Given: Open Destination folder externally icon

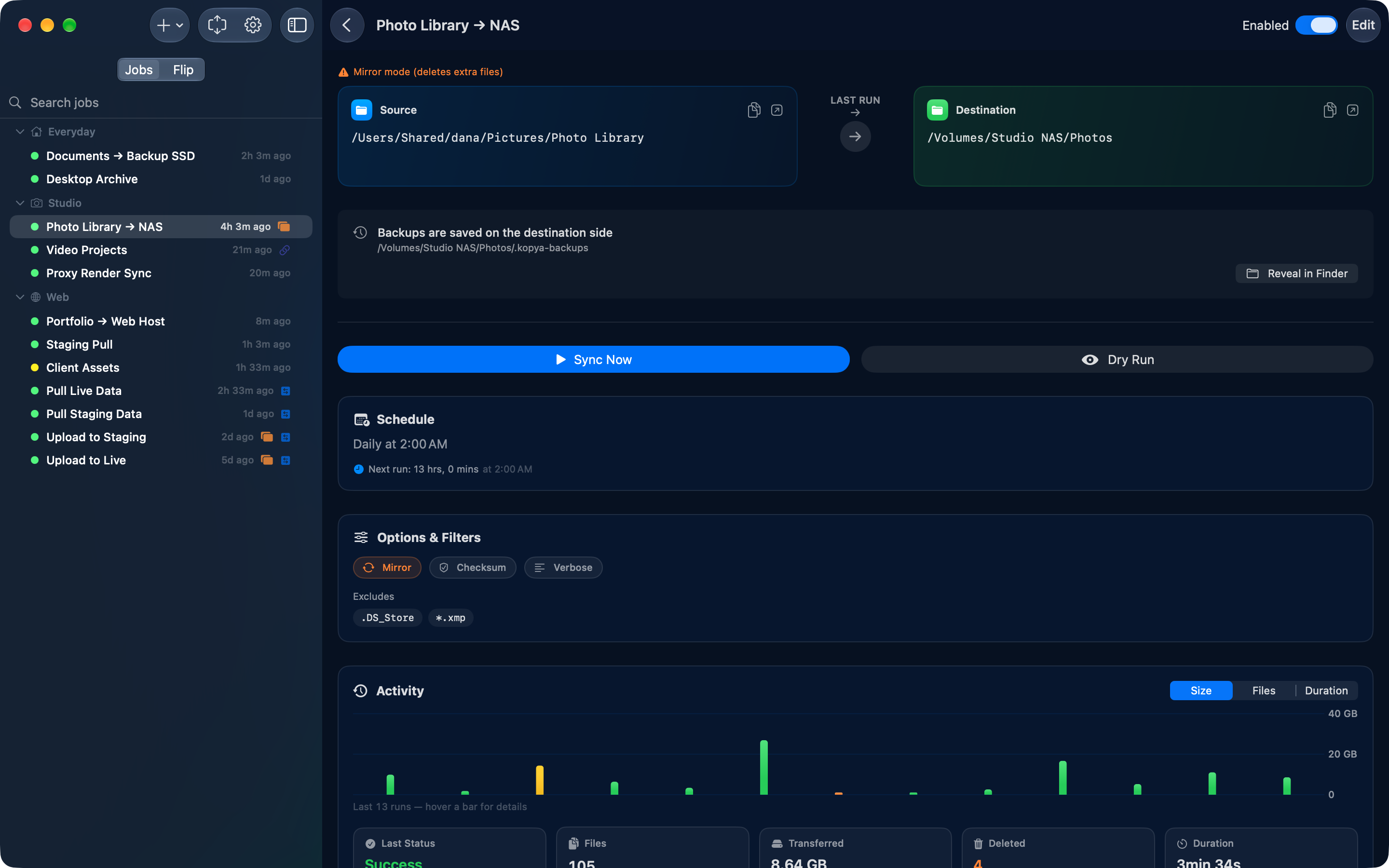Looking at the screenshot, I should (1353, 109).
